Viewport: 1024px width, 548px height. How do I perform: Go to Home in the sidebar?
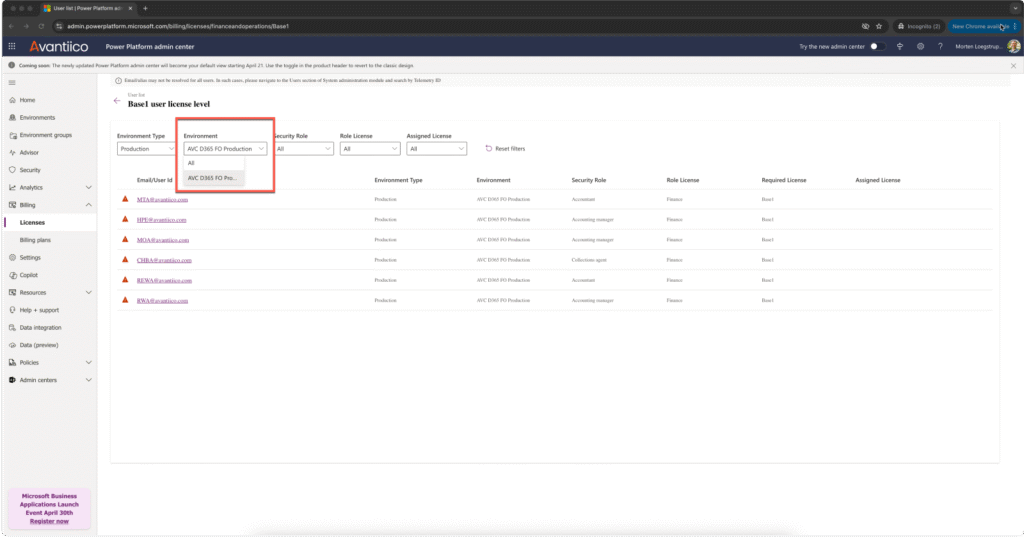pos(27,100)
